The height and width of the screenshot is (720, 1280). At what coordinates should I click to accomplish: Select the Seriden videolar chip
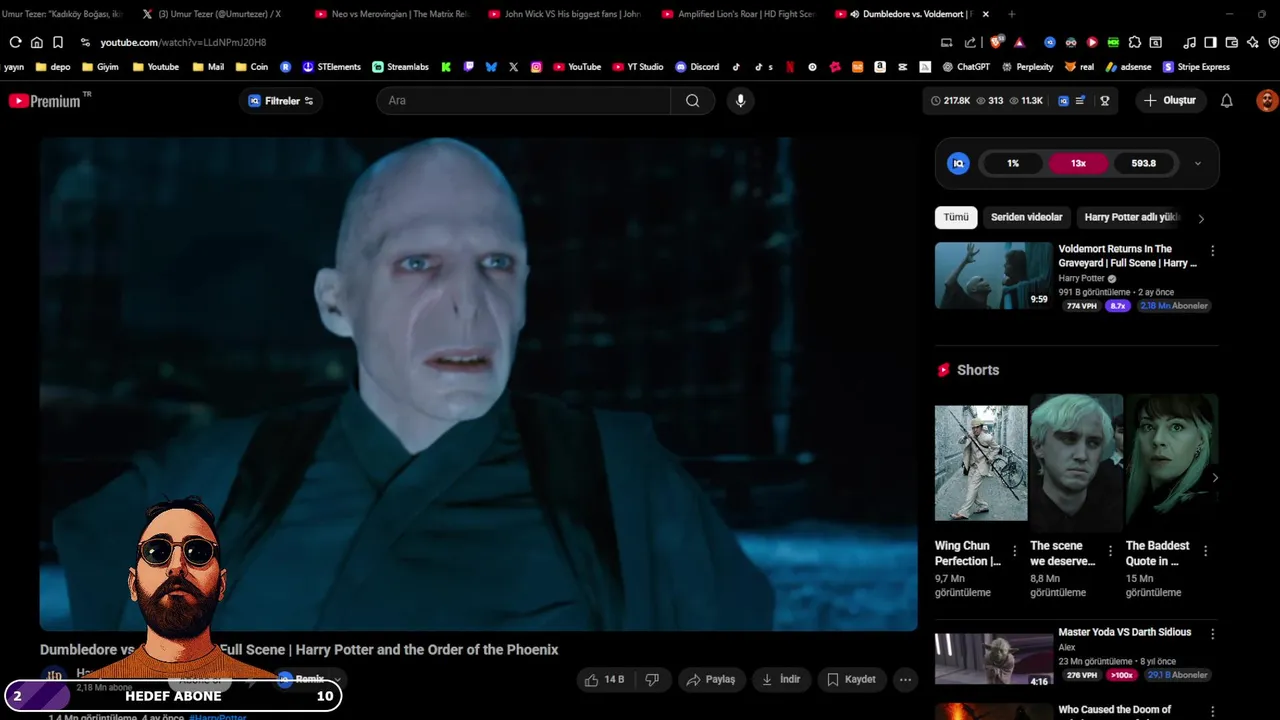1026,217
